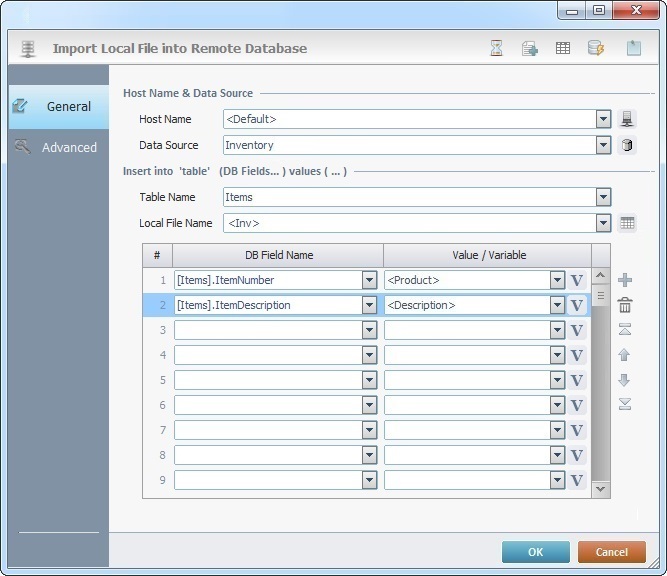Viewport: 667px width, 576px height.
Task: Click the hourglass icon in the header
Action: (497, 48)
